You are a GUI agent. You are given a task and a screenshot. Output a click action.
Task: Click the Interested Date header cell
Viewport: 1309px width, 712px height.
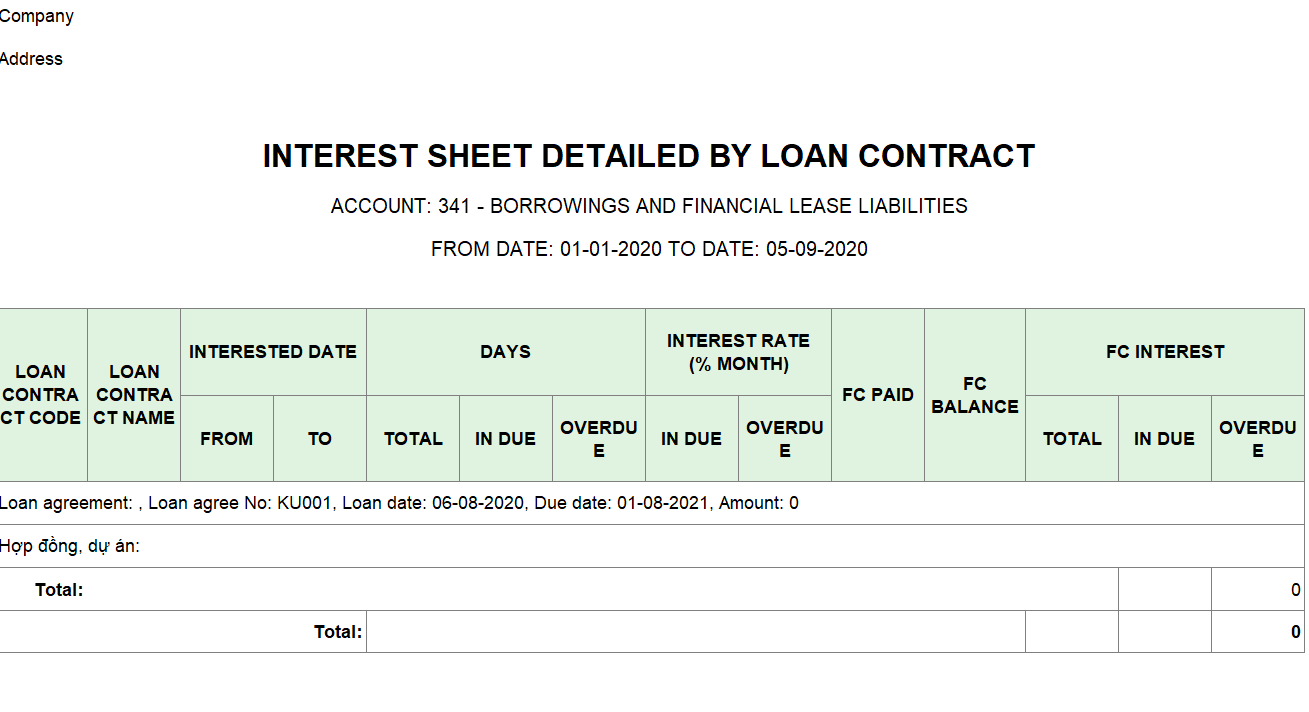[x=273, y=352]
